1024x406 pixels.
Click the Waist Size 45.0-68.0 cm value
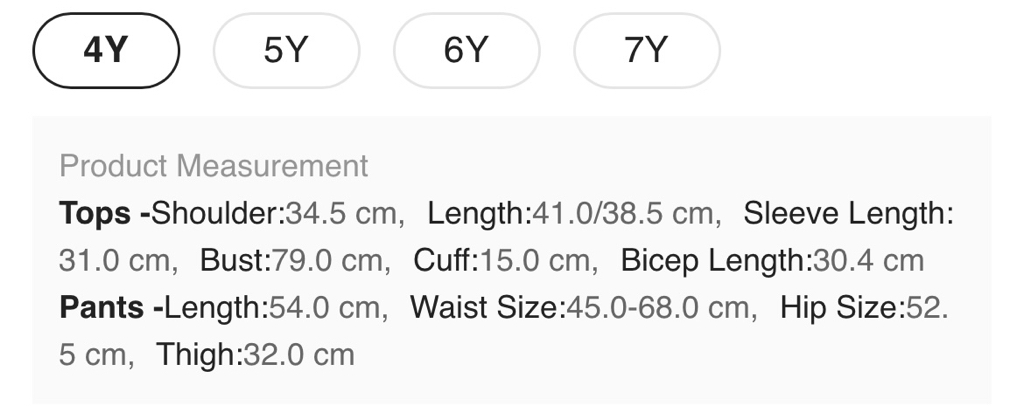pyautogui.click(x=661, y=307)
